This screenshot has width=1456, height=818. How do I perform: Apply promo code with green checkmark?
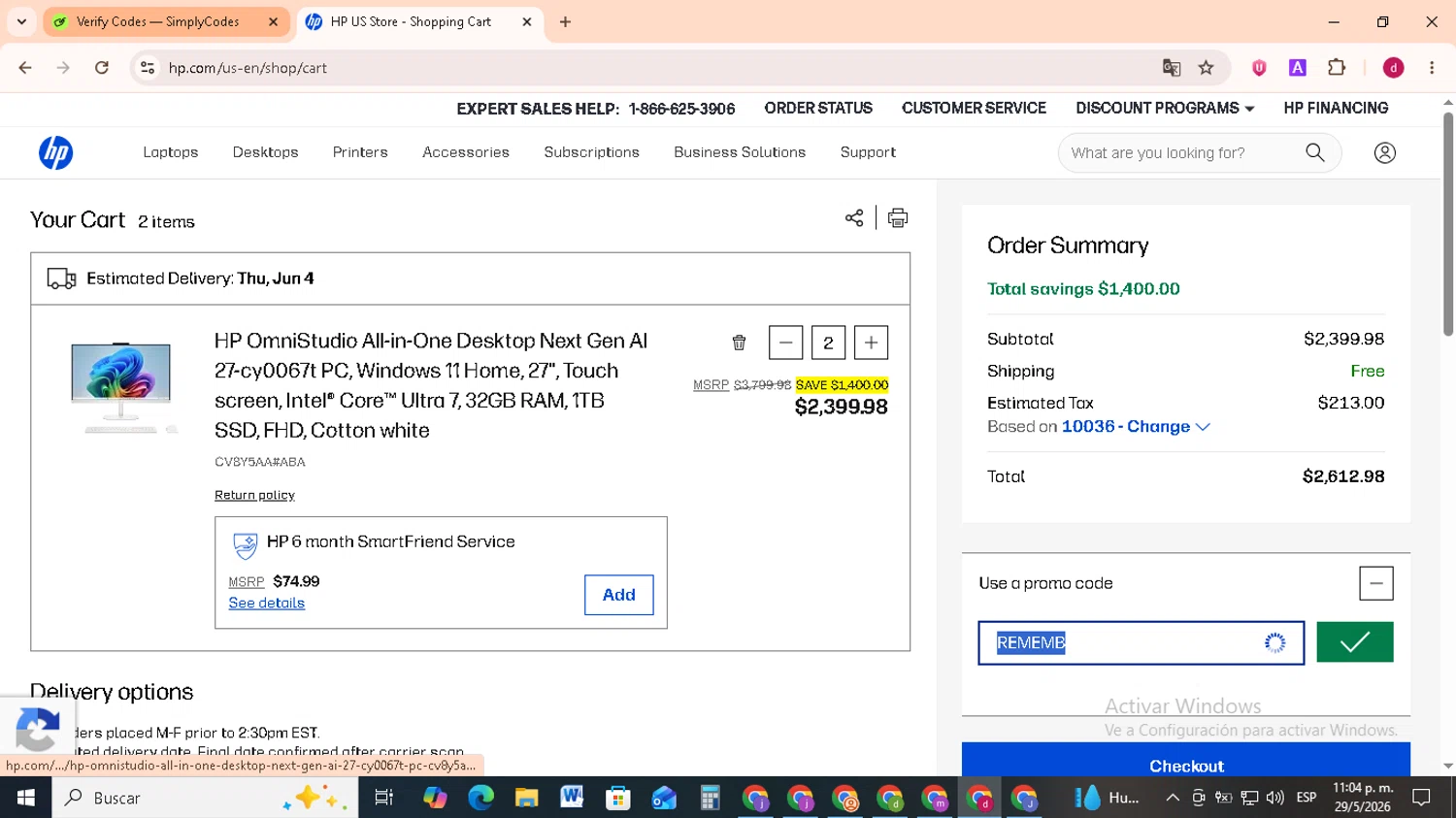[x=1355, y=642]
